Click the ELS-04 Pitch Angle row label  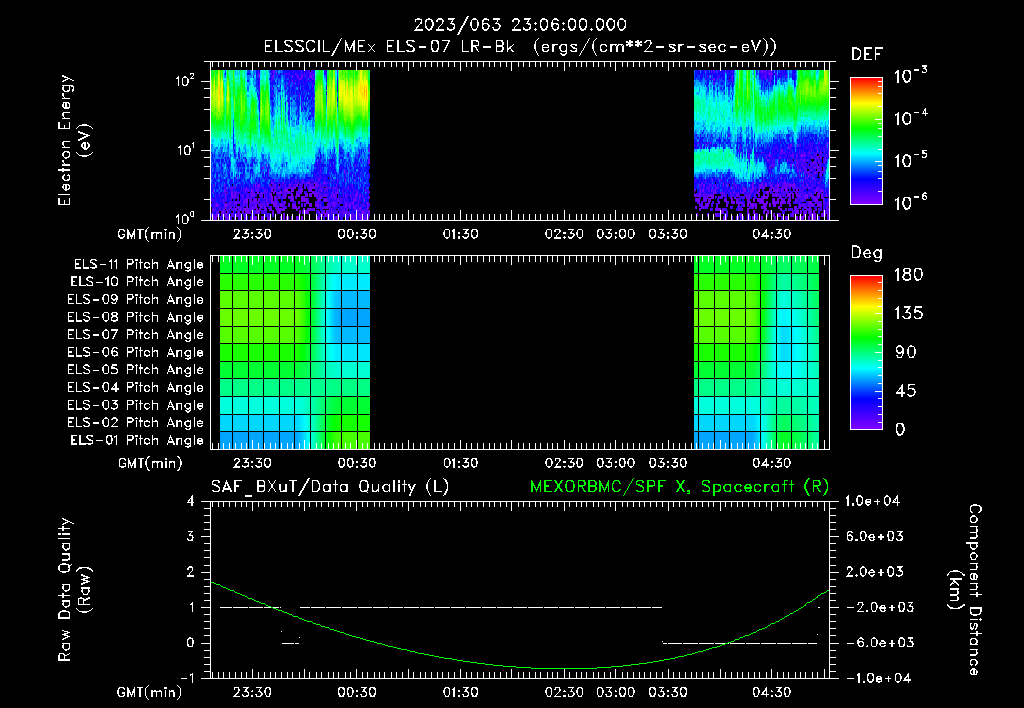point(136,387)
